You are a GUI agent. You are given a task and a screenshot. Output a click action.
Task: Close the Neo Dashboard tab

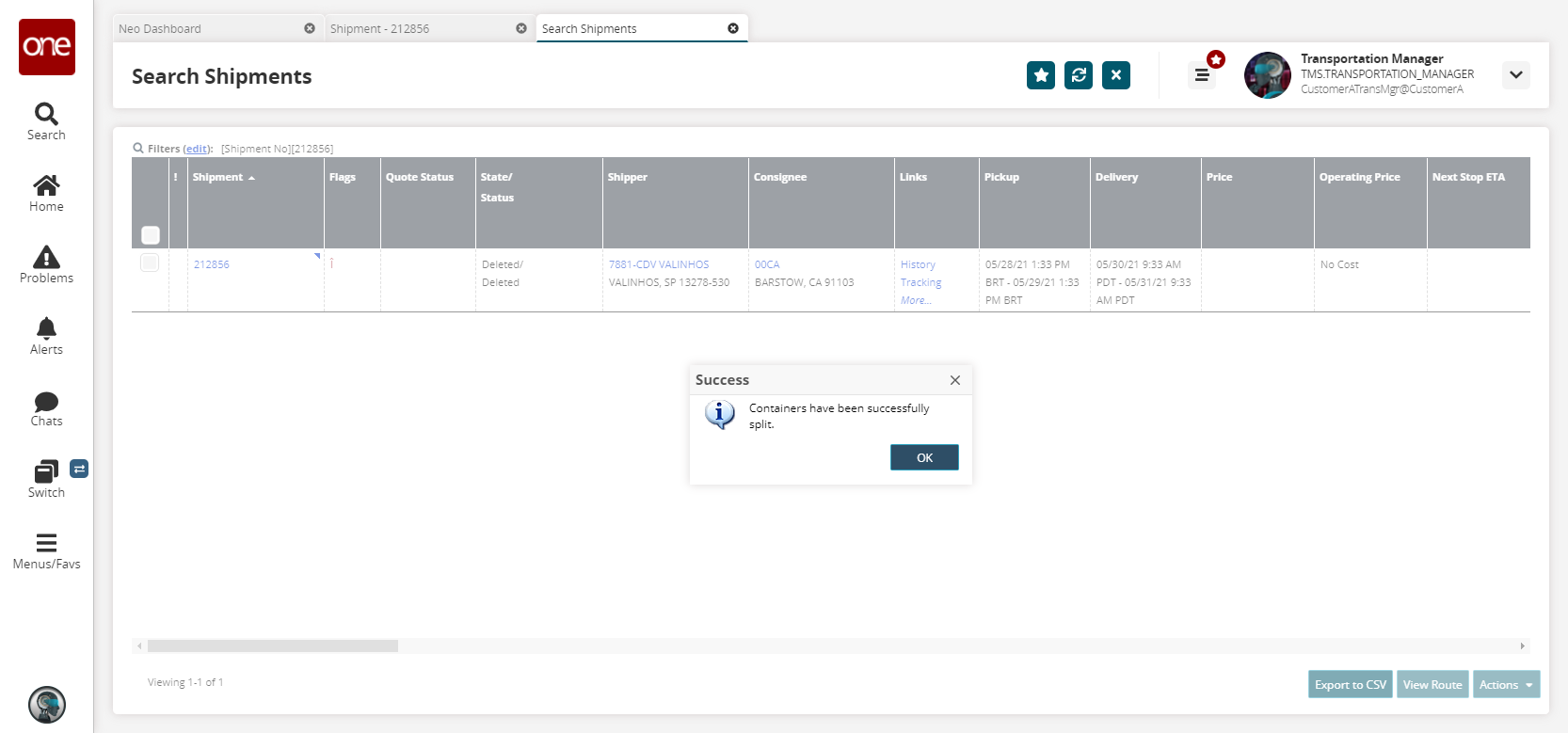(x=310, y=28)
